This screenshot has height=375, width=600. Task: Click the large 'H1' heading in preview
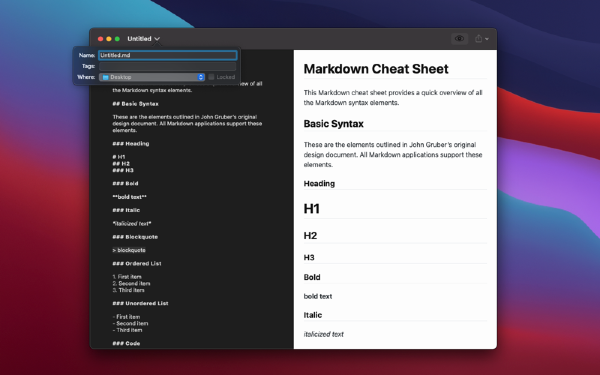[x=311, y=209]
